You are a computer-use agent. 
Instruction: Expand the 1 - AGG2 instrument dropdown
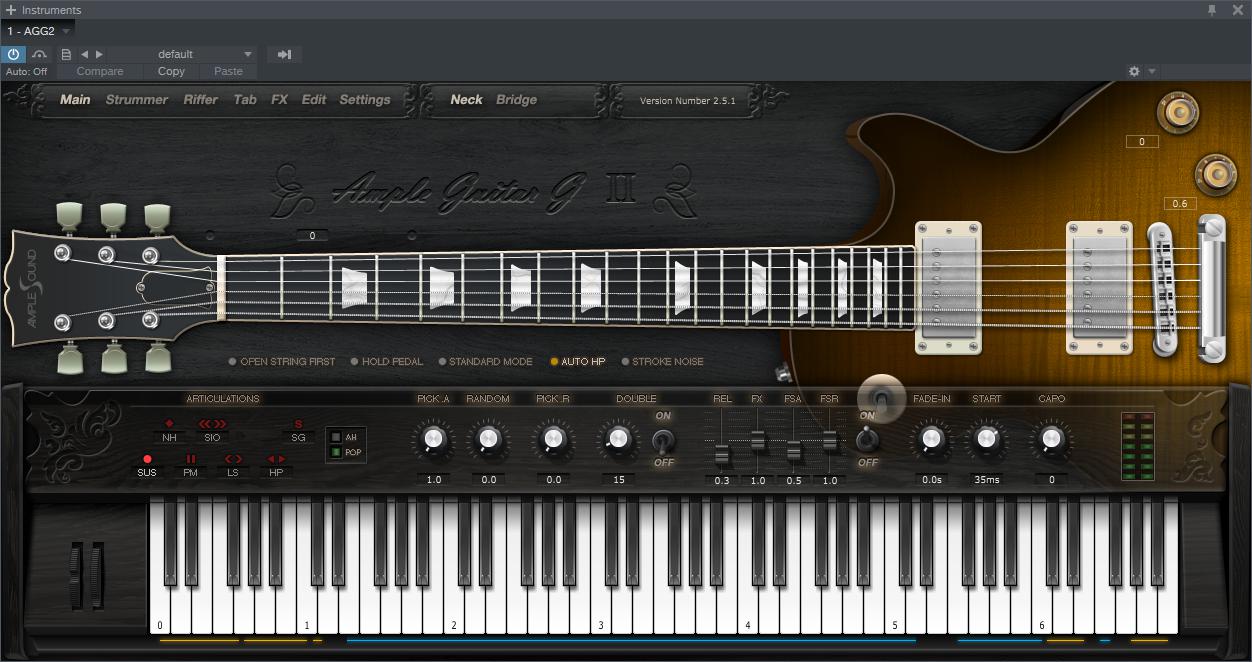[66, 31]
